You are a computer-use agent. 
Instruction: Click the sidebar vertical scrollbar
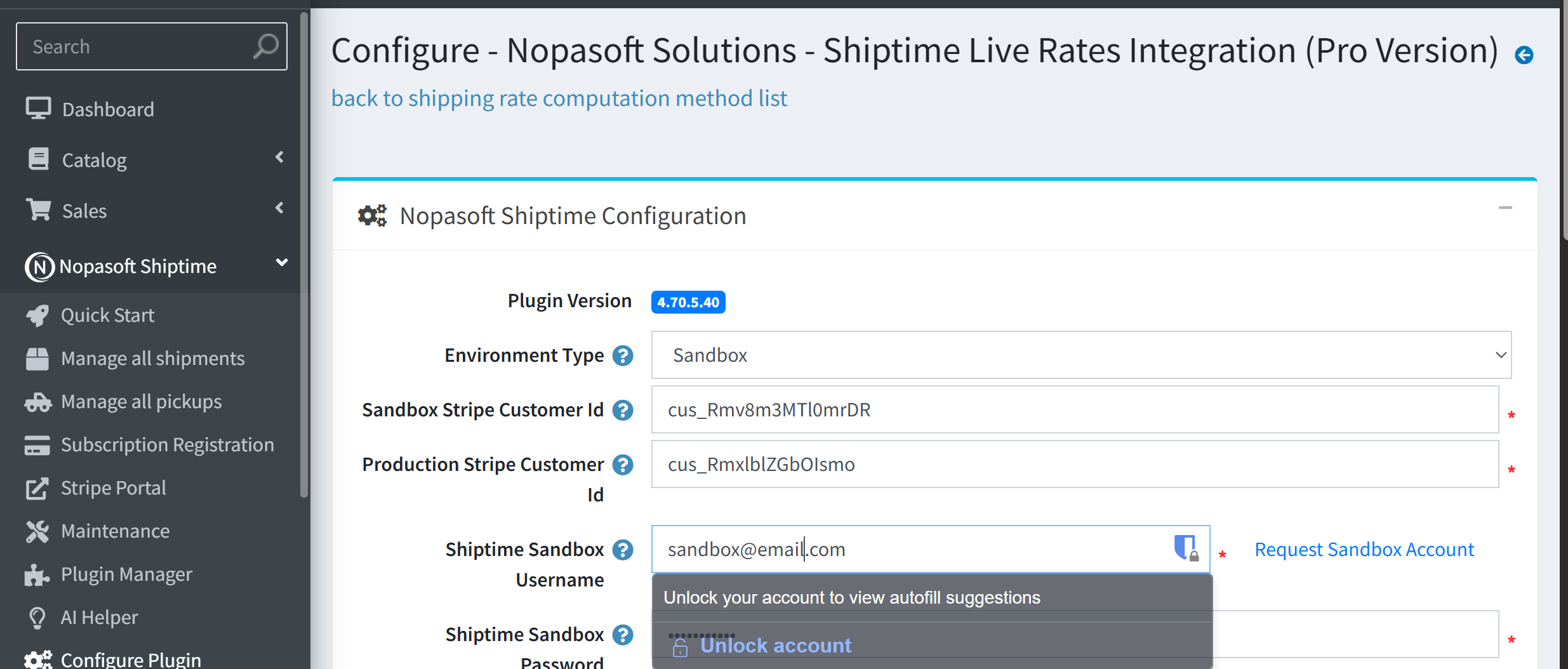(x=304, y=254)
